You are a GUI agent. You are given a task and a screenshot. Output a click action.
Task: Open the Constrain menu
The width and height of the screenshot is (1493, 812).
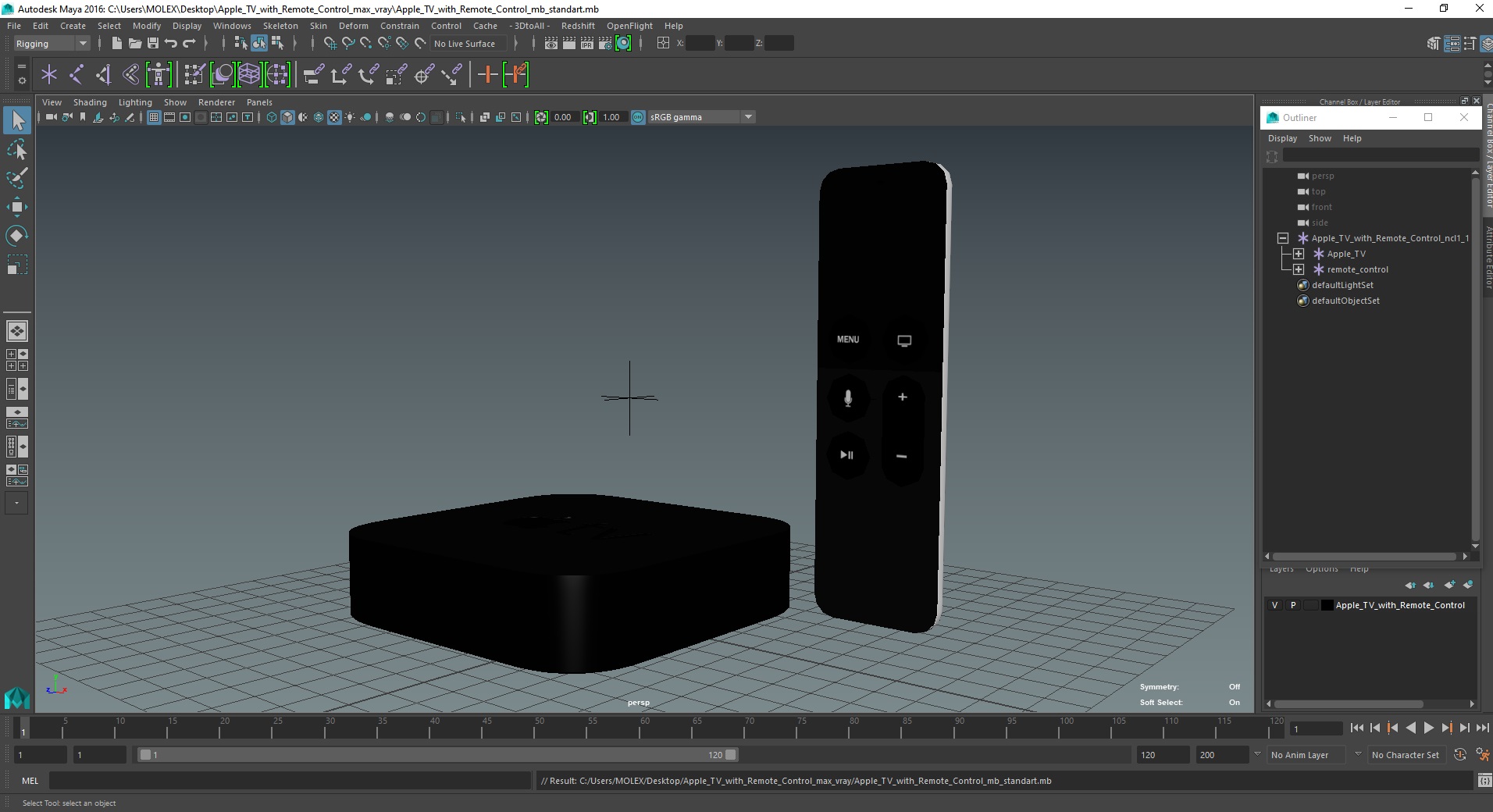[x=400, y=26]
